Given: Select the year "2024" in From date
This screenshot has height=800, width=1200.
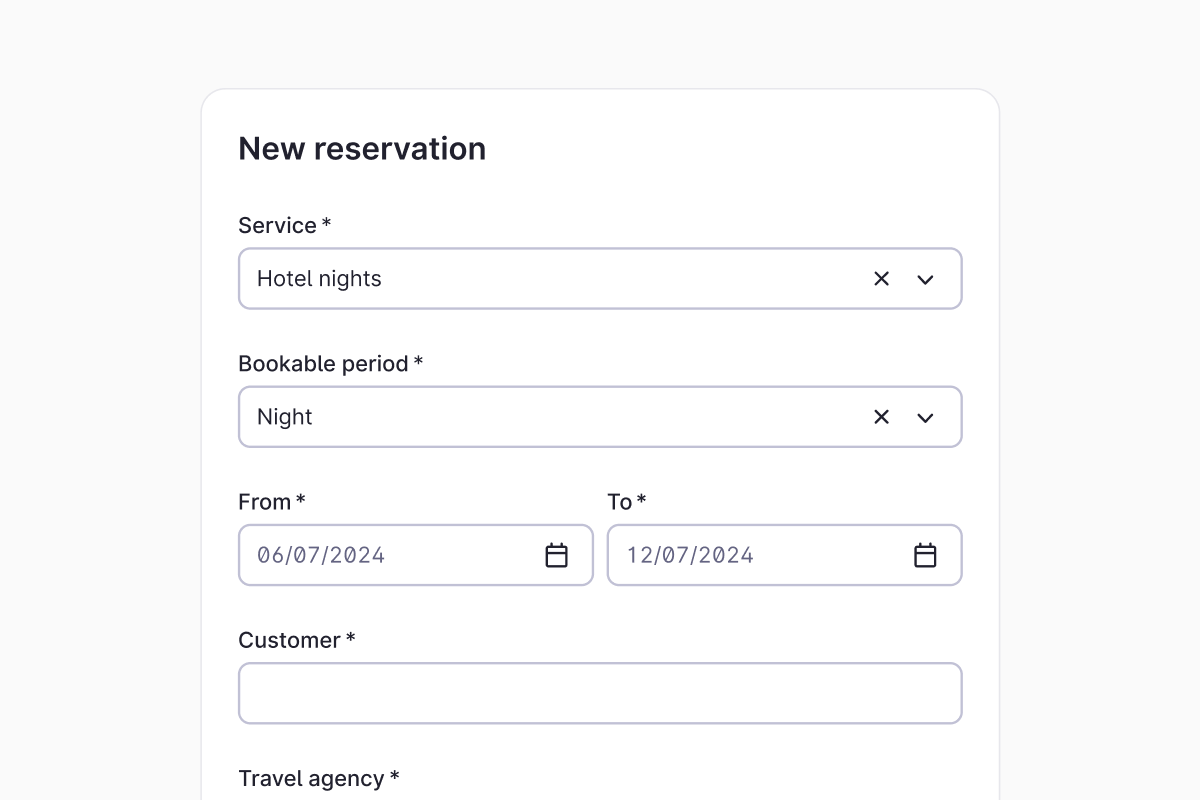Looking at the screenshot, I should (359, 555).
